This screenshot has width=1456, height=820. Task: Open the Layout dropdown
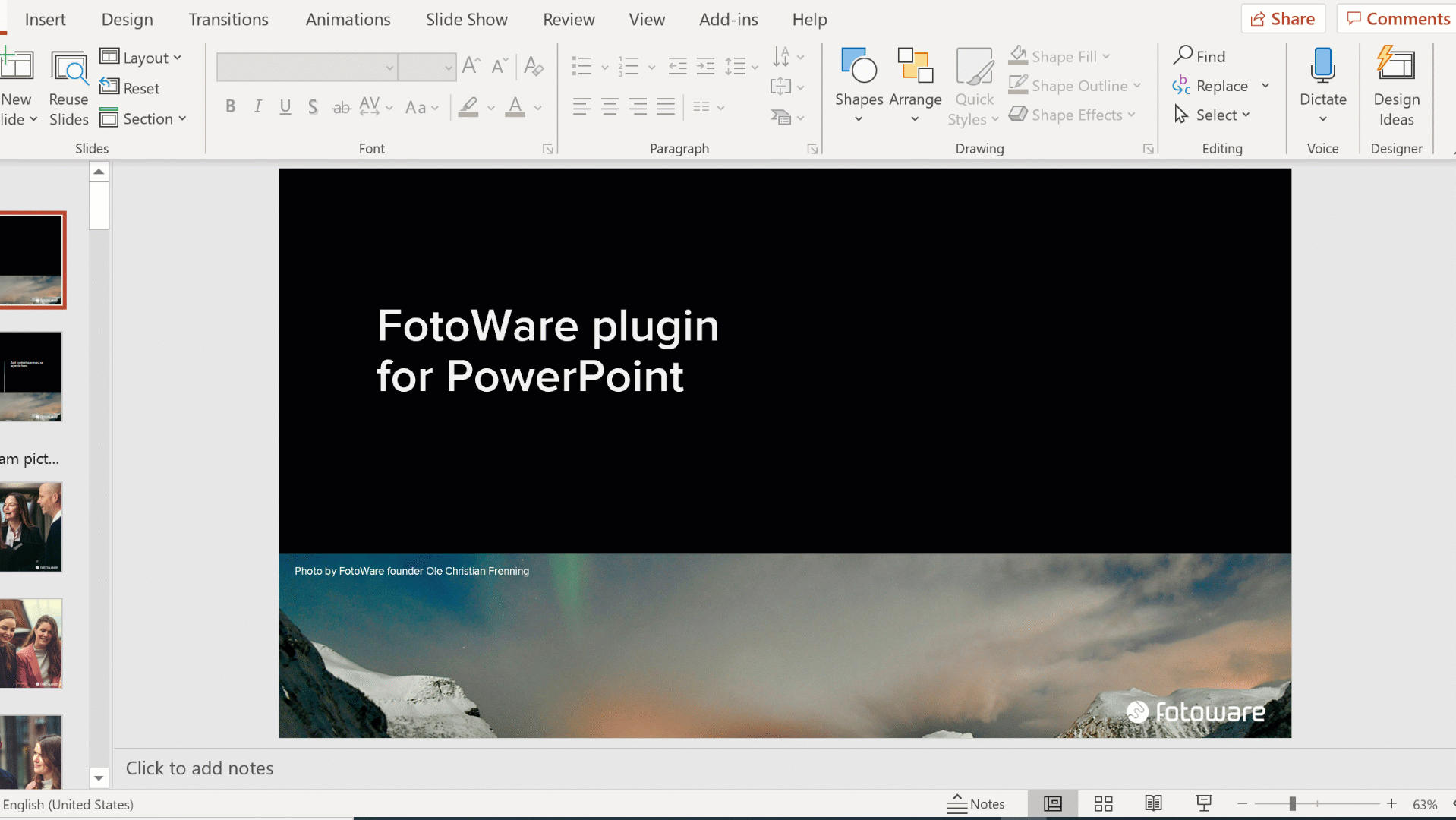tap(141, 58)
